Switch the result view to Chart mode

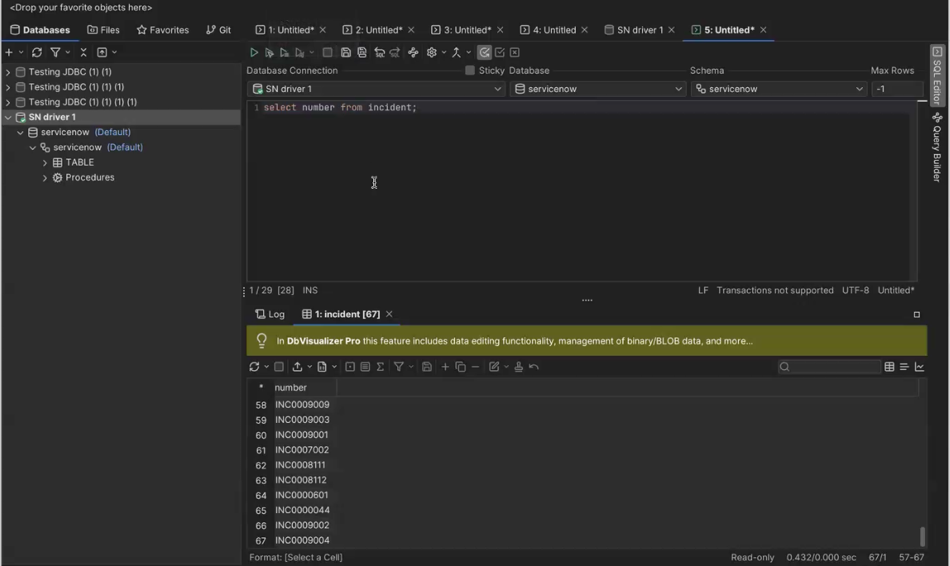(x=919, y=367)
